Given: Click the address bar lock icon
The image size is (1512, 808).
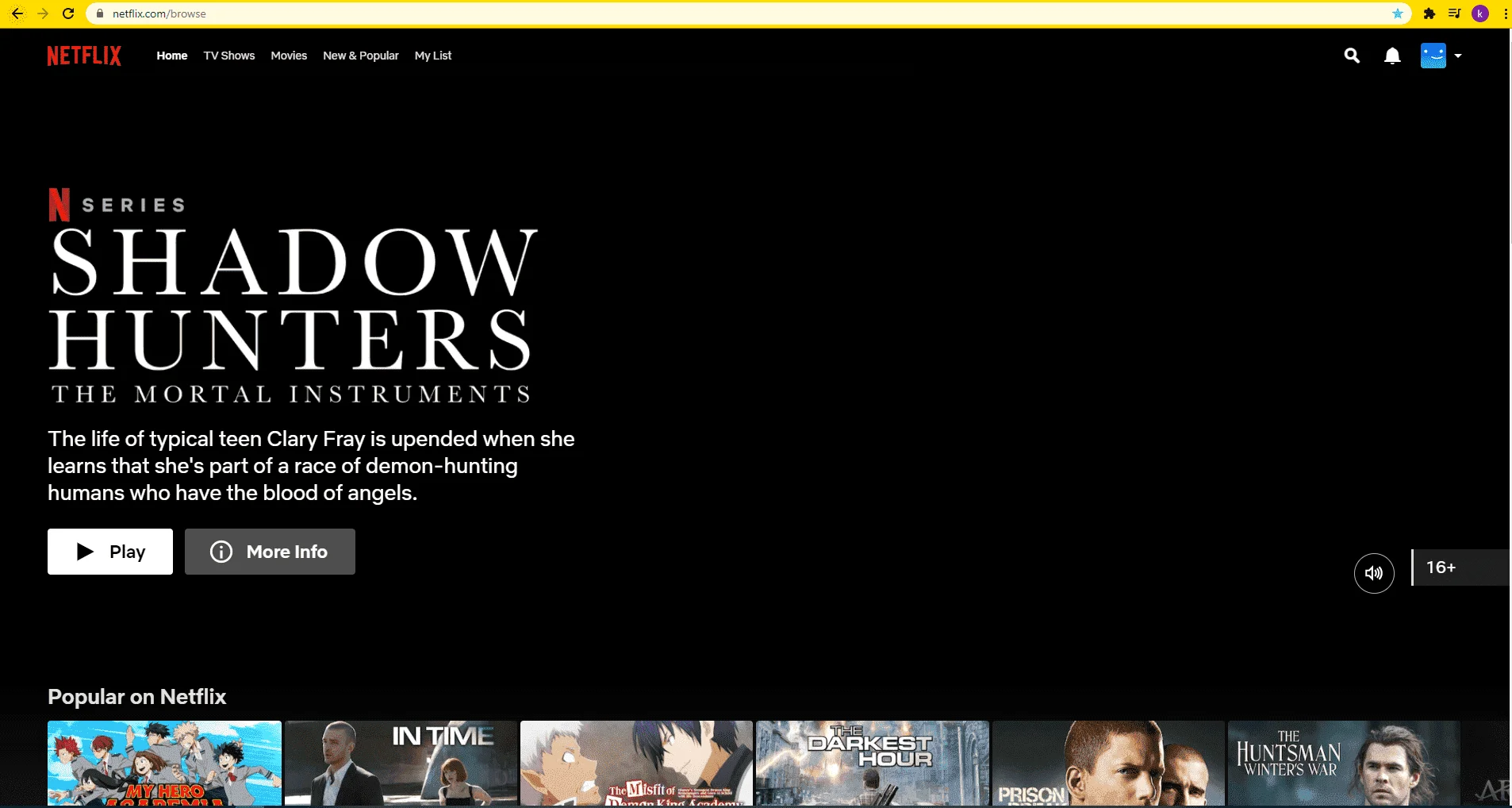Looking at the screenshot, I should click(x=100, y=13).
